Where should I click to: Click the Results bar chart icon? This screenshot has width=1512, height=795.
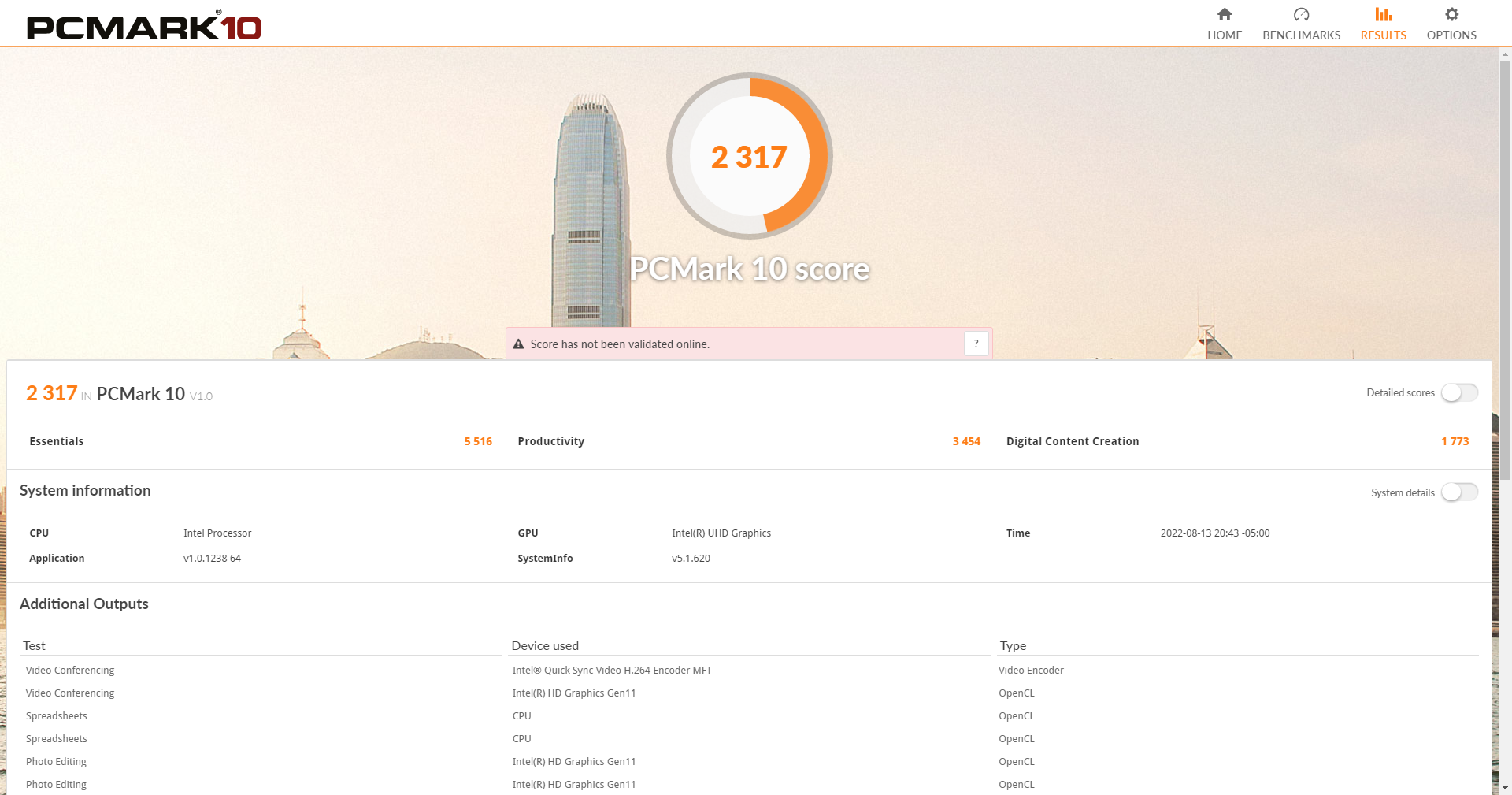pyautogui.click(x=1384, y=14)
